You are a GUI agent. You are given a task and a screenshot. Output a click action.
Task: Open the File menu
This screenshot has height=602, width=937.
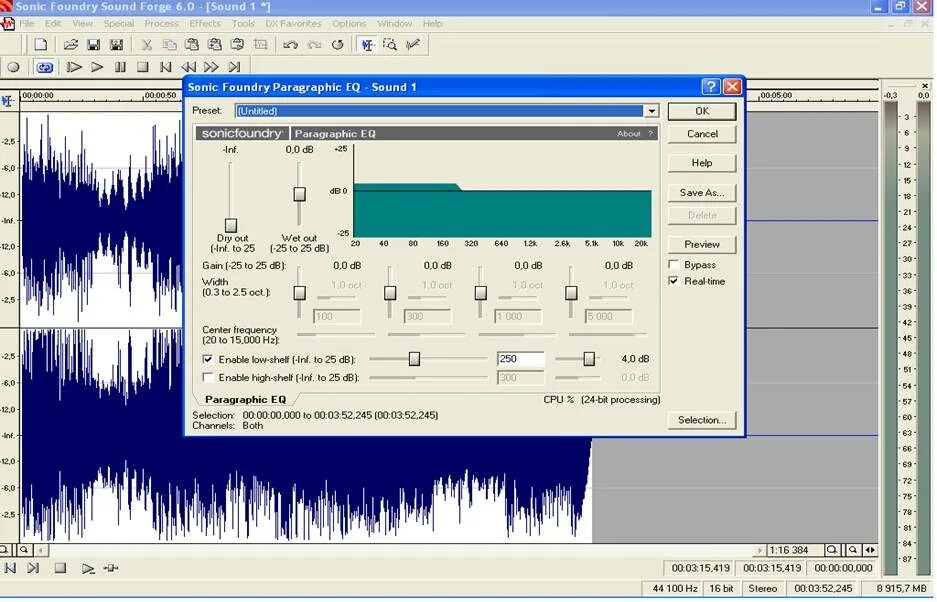27,24
